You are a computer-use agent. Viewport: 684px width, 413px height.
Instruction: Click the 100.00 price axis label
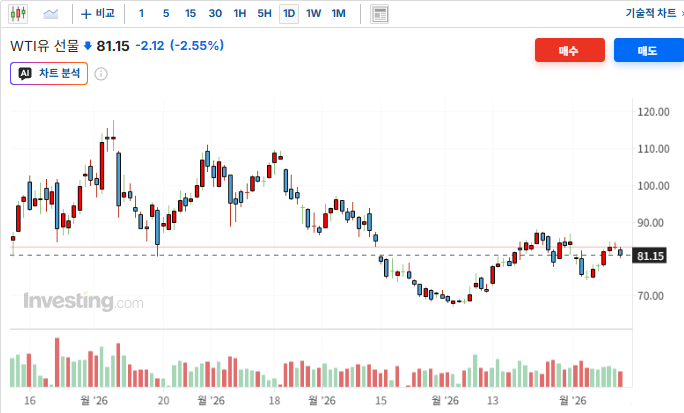[x=653, y=186]
